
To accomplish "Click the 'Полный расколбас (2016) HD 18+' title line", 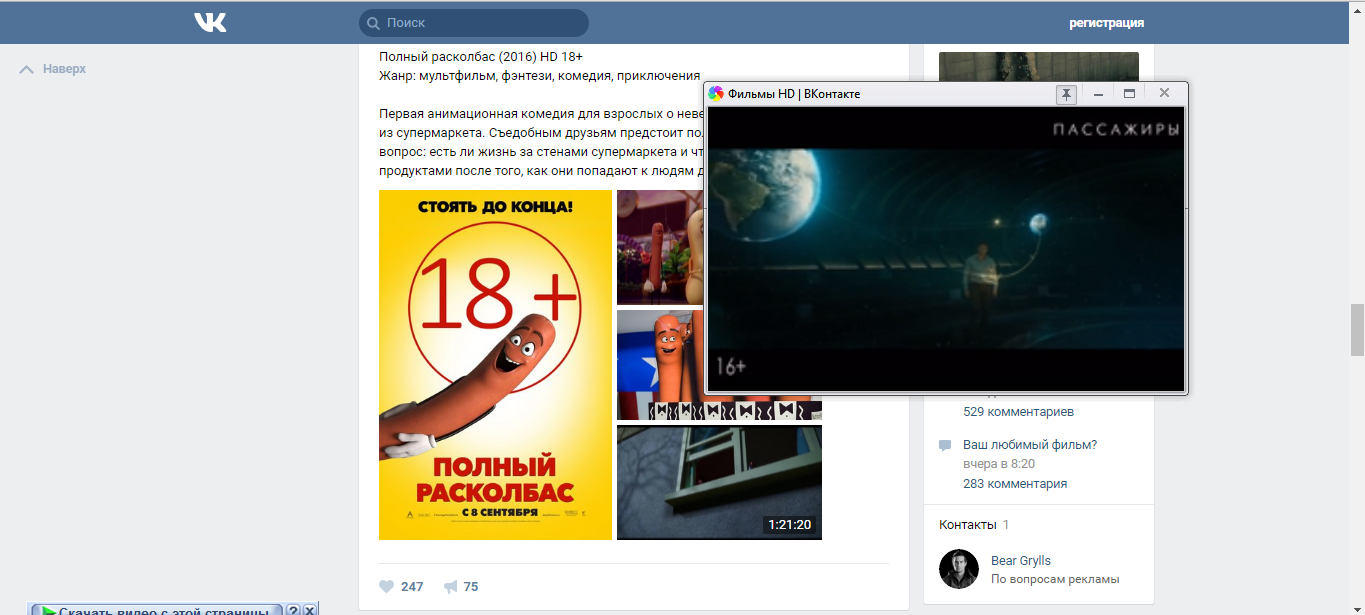I will (481, 56).
